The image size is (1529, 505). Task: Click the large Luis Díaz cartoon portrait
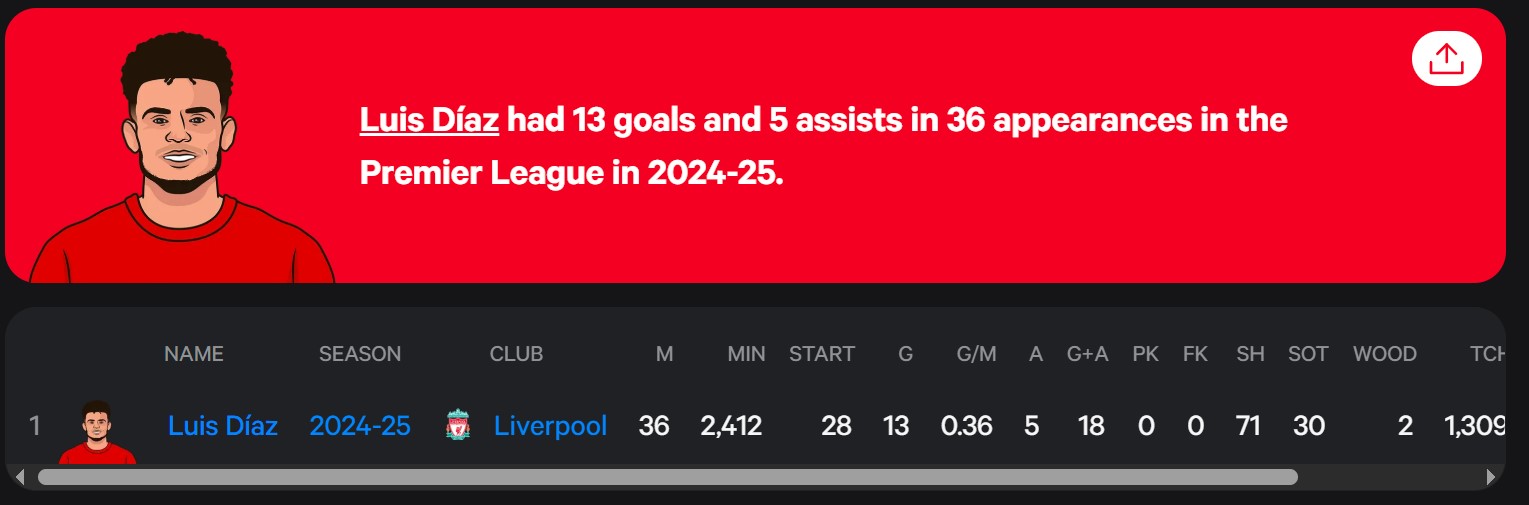pos(182,158)
